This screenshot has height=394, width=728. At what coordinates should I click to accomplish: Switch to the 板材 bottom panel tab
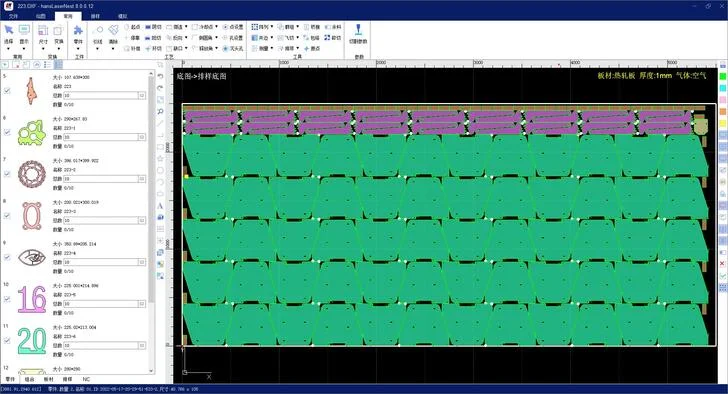click(49, 380)
